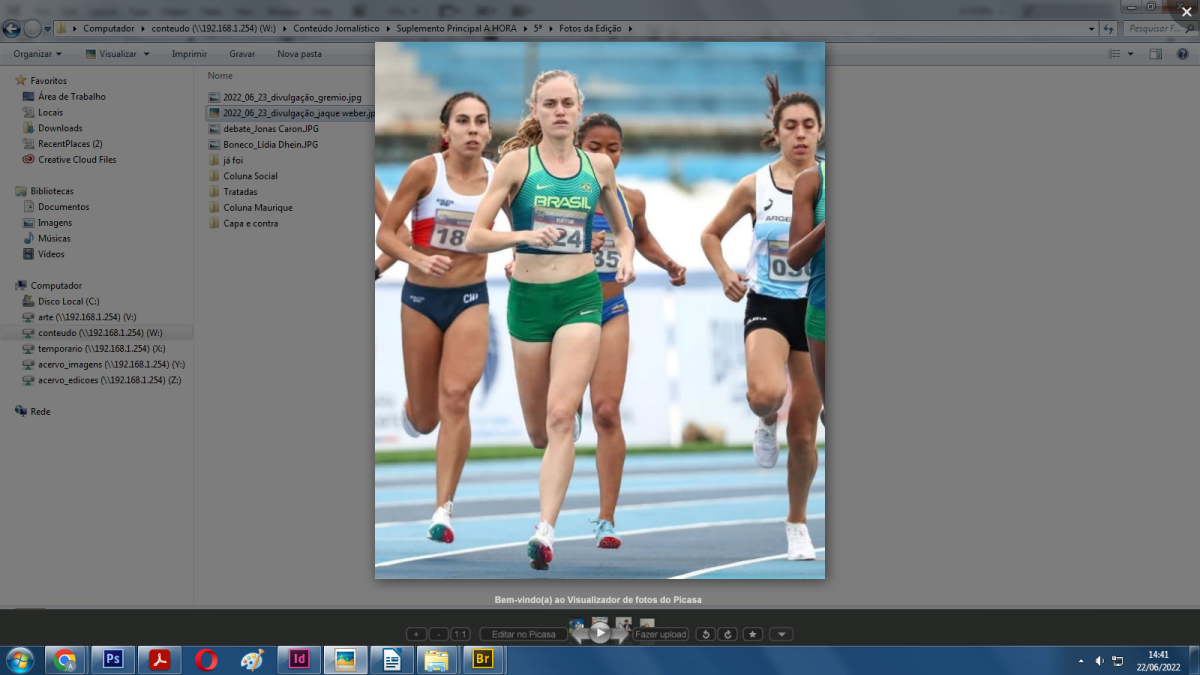1200x675 pixels.
Task: Click the Nome column header
Action: [220, 75]
